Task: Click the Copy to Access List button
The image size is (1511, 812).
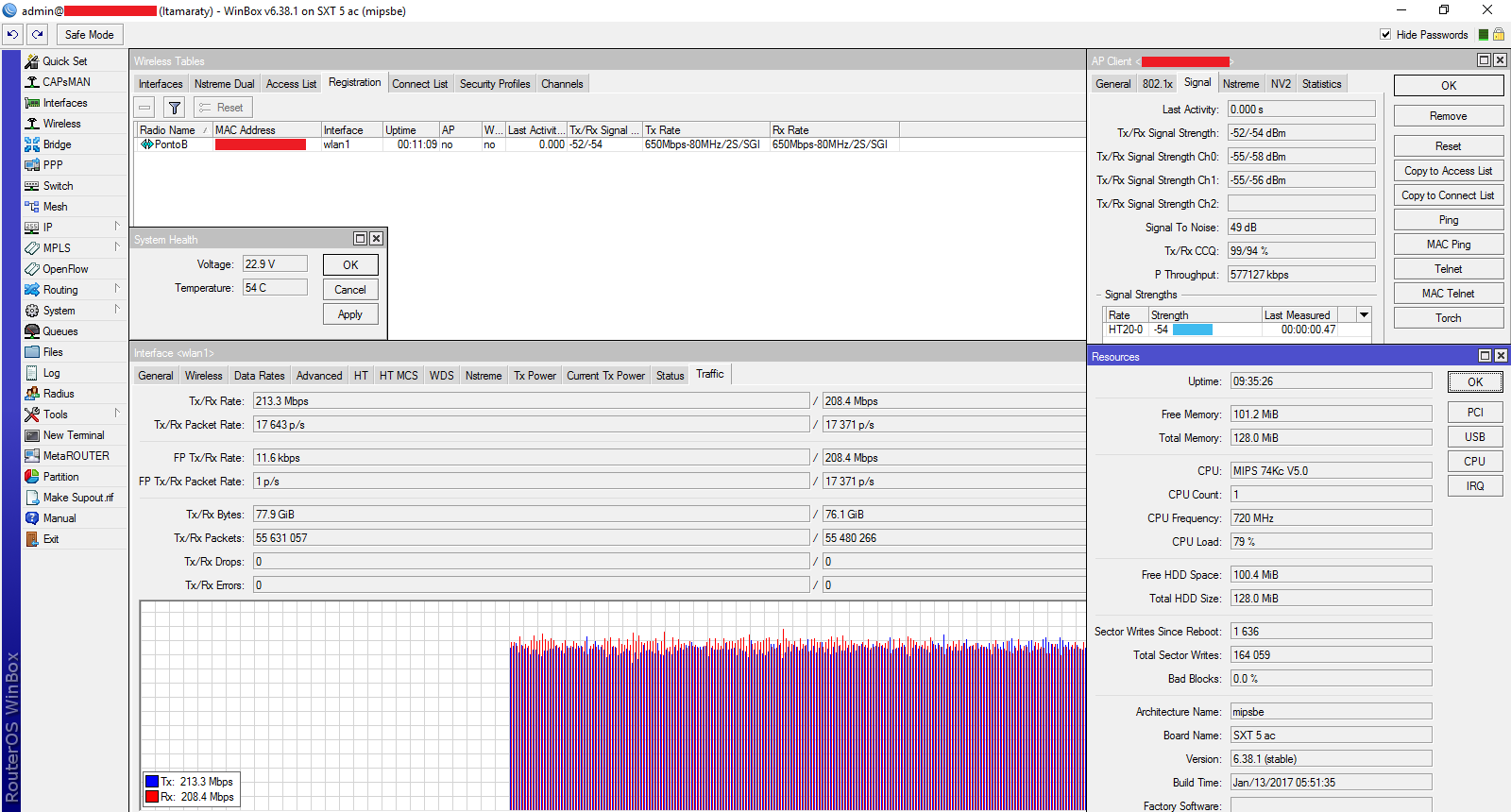Action: pos(1448,171)
